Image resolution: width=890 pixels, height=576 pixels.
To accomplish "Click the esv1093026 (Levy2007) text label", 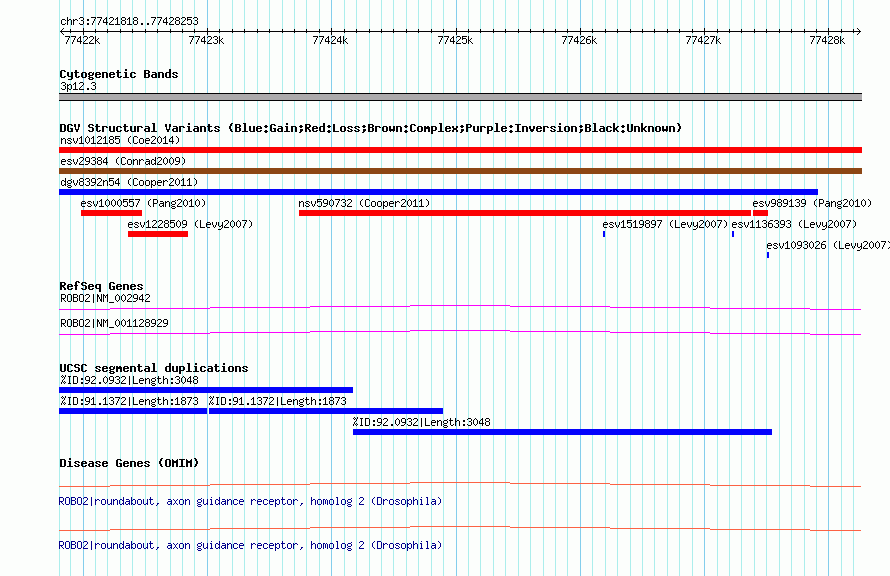I will [828, 245].
